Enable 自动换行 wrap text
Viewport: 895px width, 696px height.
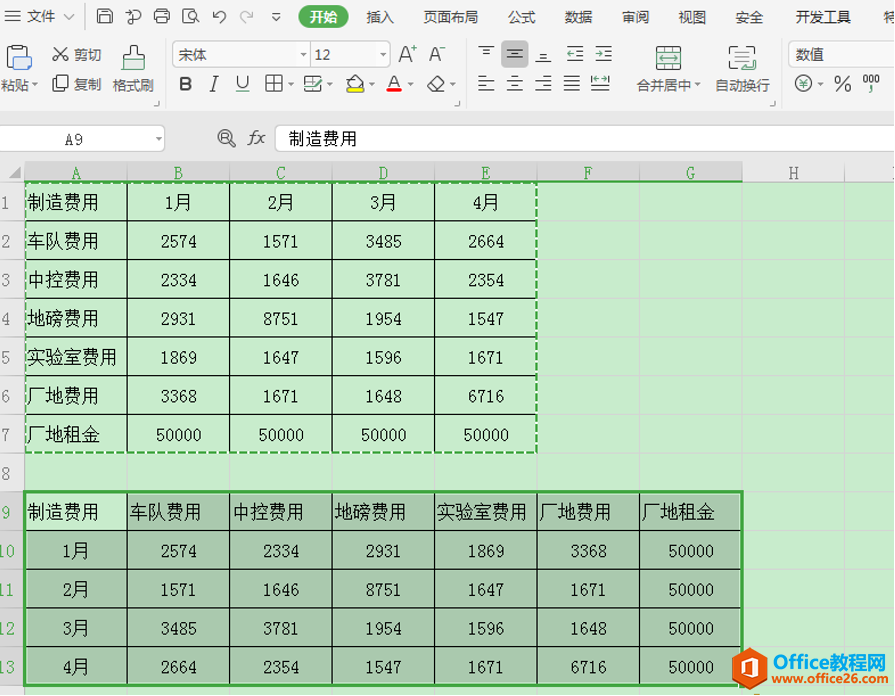pyautogui.click(x=742, y=69)
